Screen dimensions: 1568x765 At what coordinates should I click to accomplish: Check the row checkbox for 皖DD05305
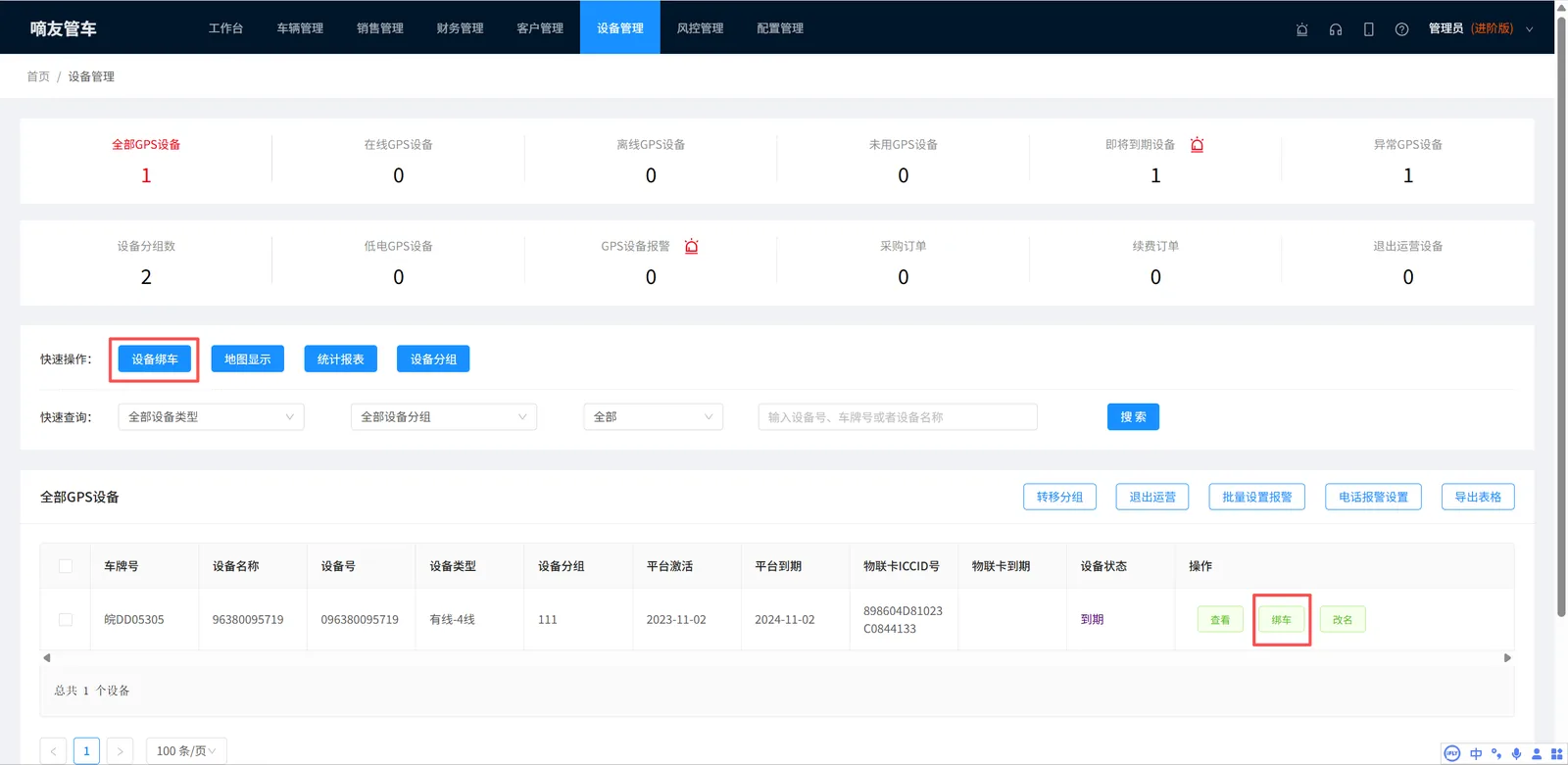66,620
